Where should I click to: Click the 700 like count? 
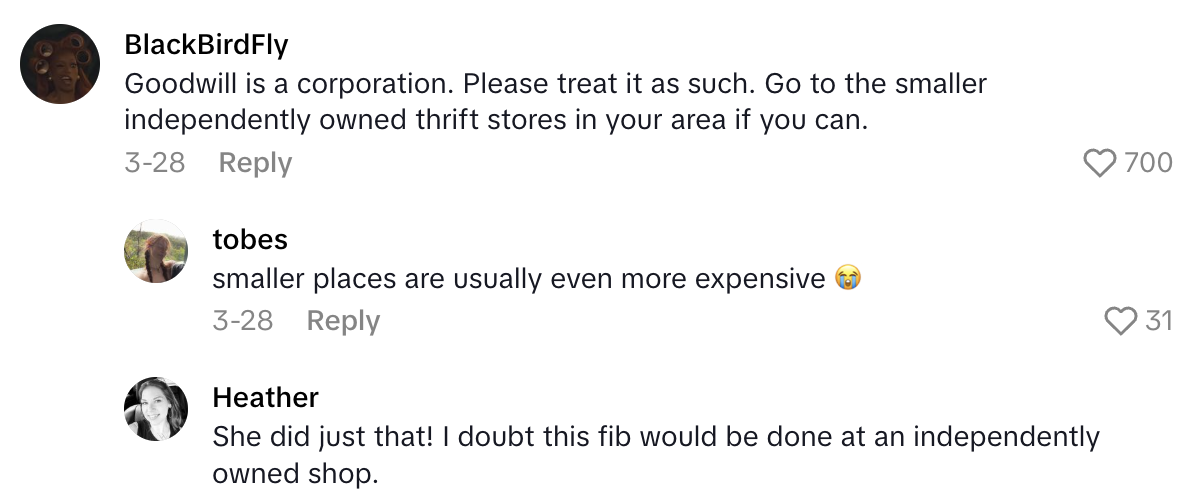coord(1148,163)
